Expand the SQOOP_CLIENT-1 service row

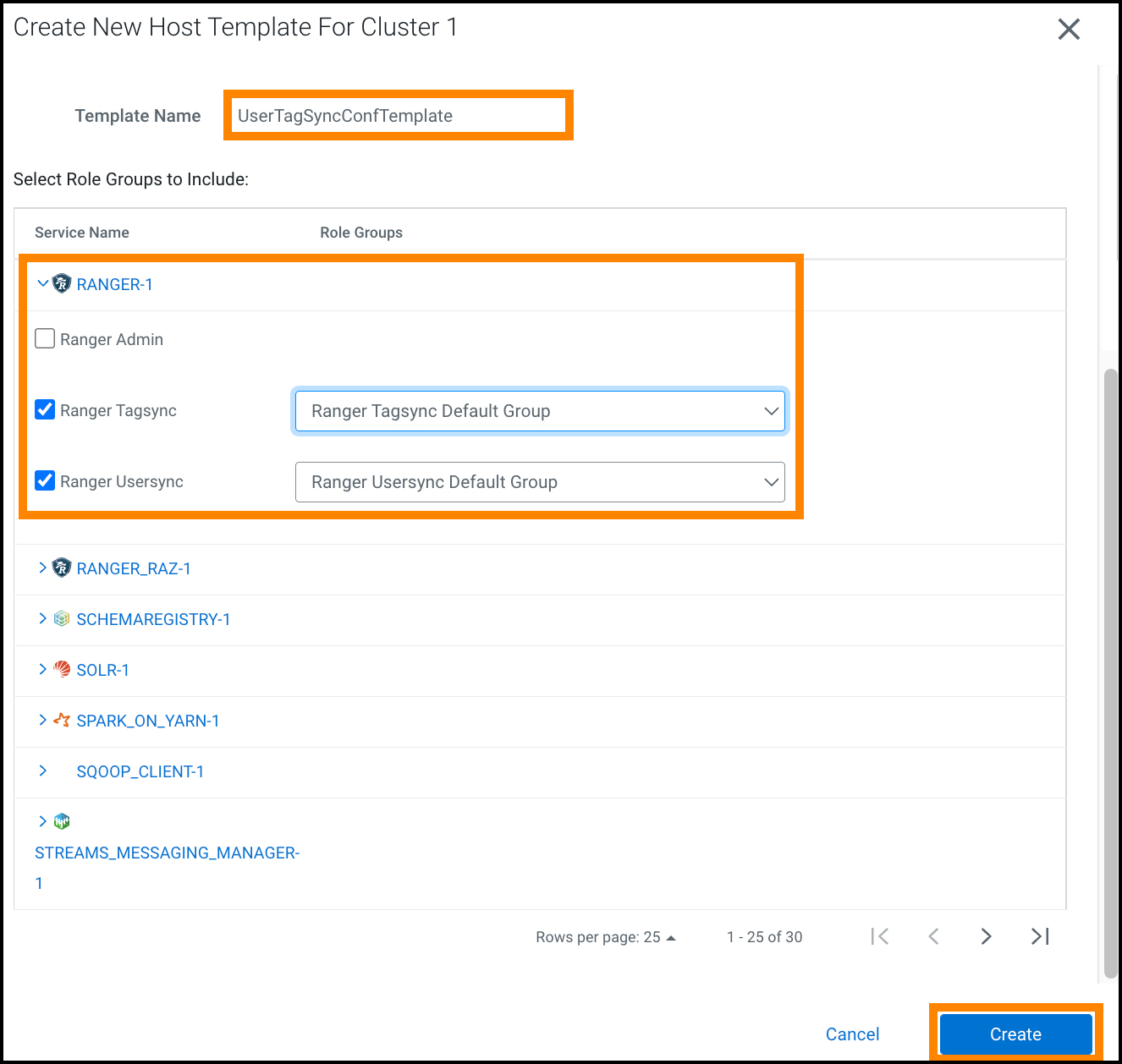click(42, 771)
